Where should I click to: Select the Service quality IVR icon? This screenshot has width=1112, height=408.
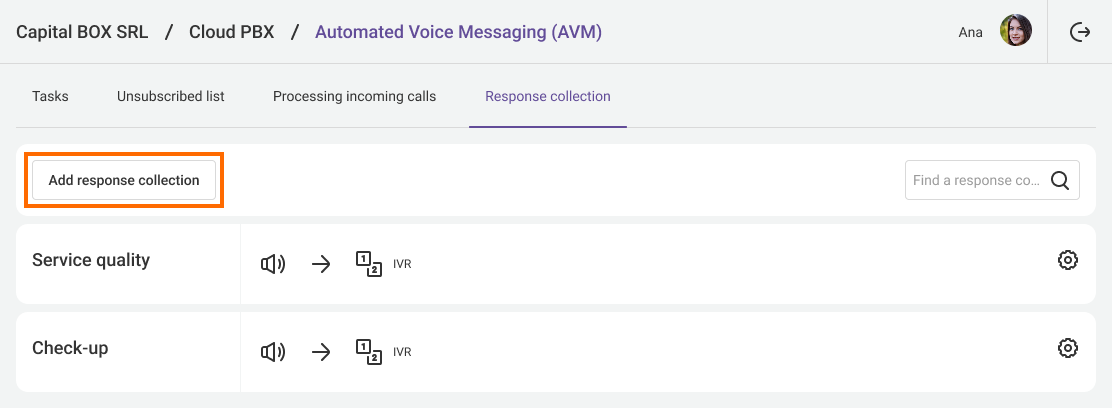coord(369,264)
